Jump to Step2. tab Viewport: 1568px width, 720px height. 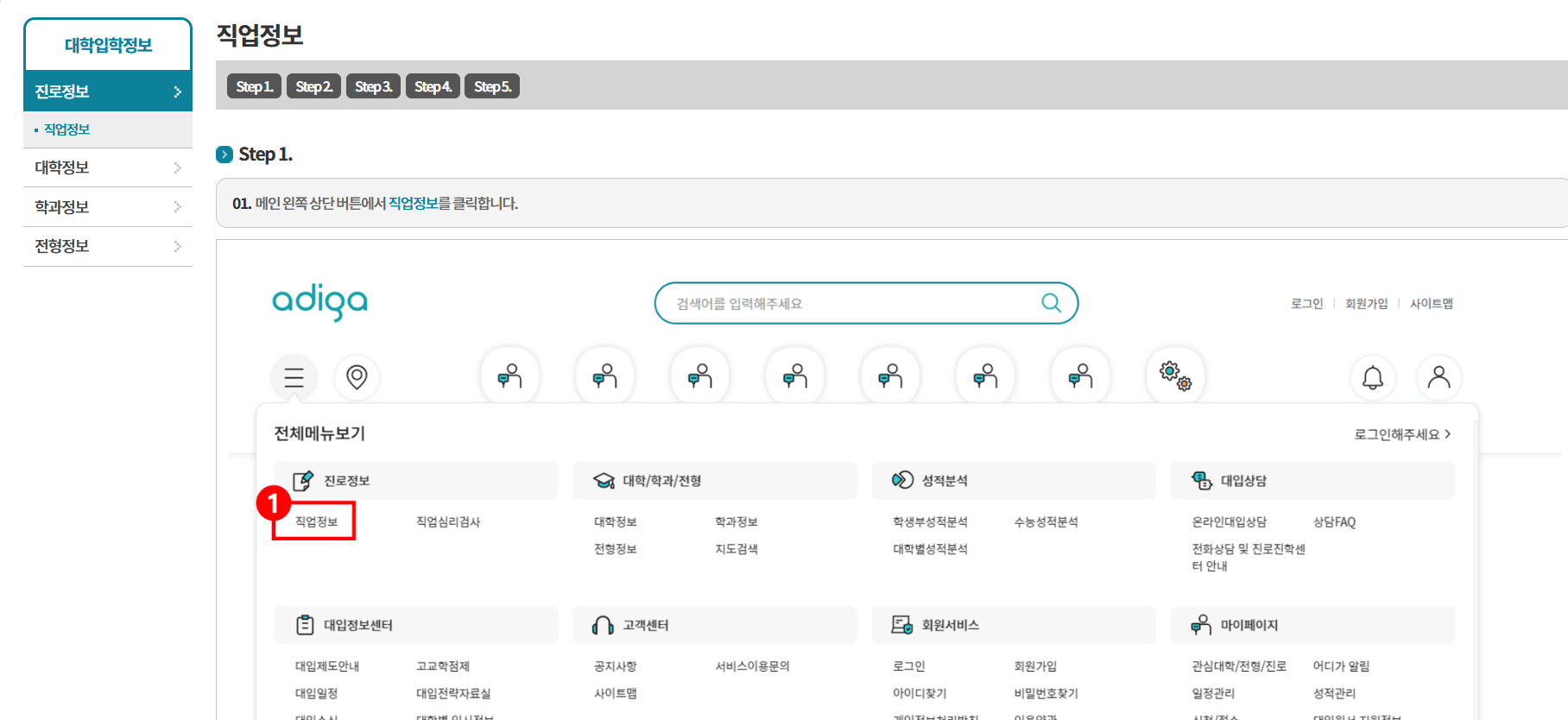pyautogui.click(x=313, y=86)
